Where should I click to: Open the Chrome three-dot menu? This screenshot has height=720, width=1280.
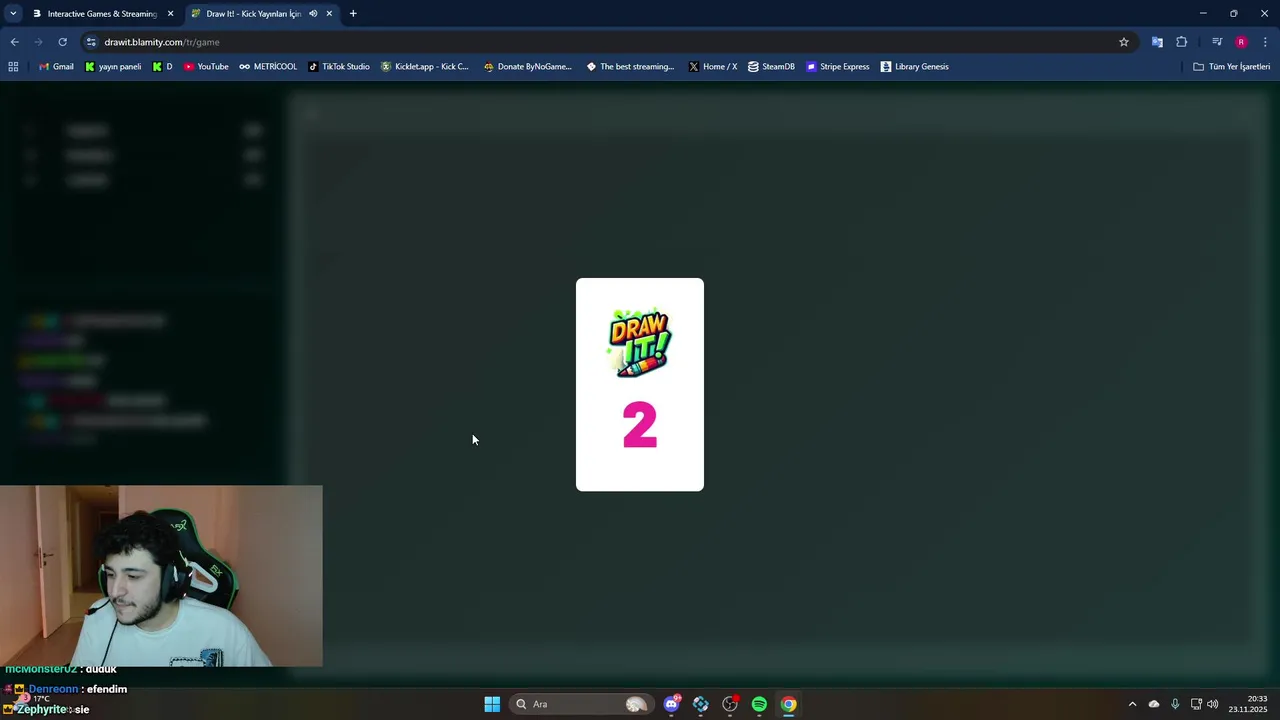1265,42
